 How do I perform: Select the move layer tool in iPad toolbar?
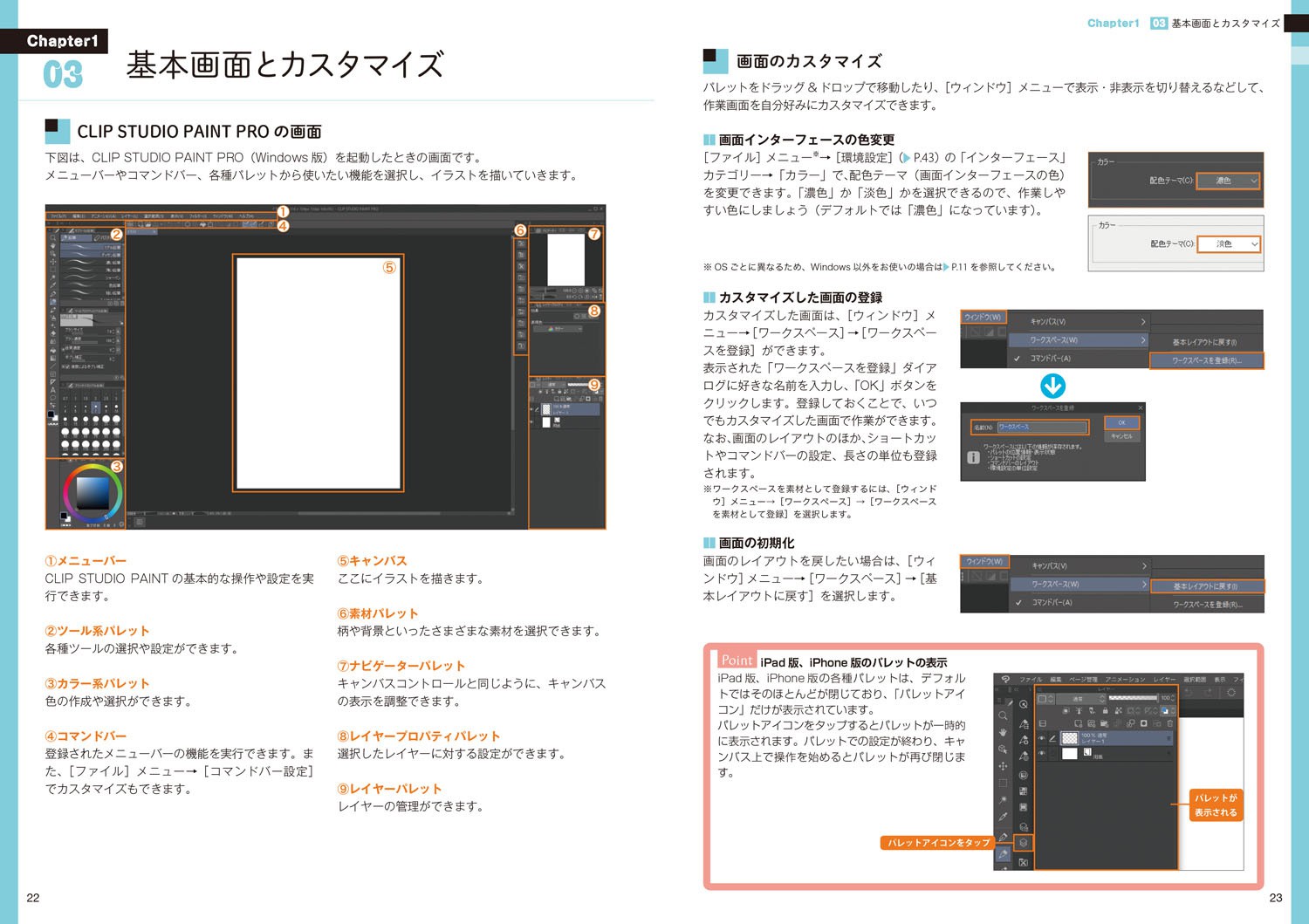pos(1003,766)
